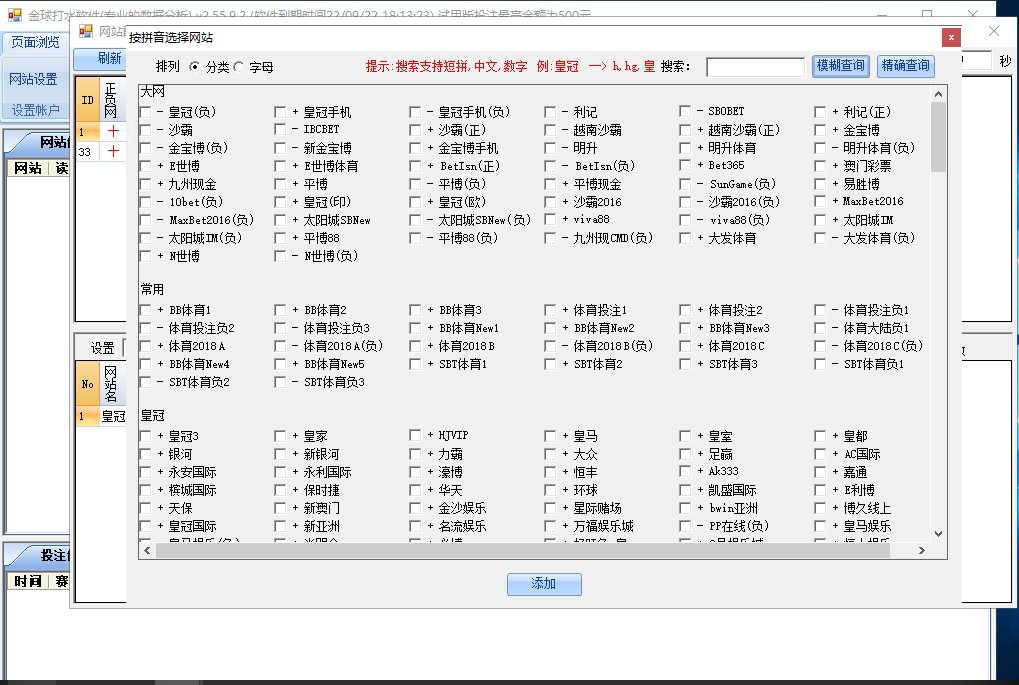Click the vertical scrollbar down arrow
This screenshot has width=1019, height=685.
pos(938,534)
